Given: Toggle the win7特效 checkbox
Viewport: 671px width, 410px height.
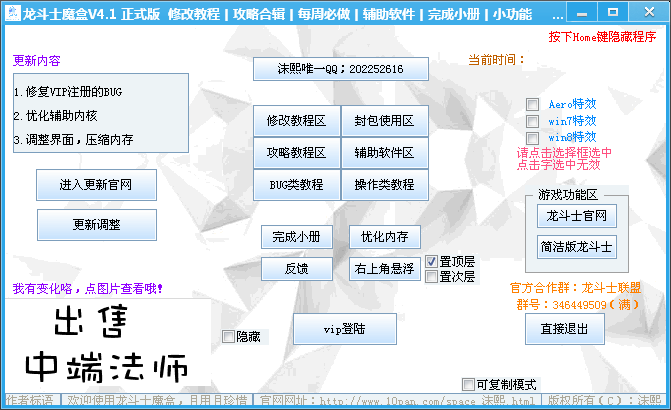Looking at the screenshot, I should coord(533,121).
